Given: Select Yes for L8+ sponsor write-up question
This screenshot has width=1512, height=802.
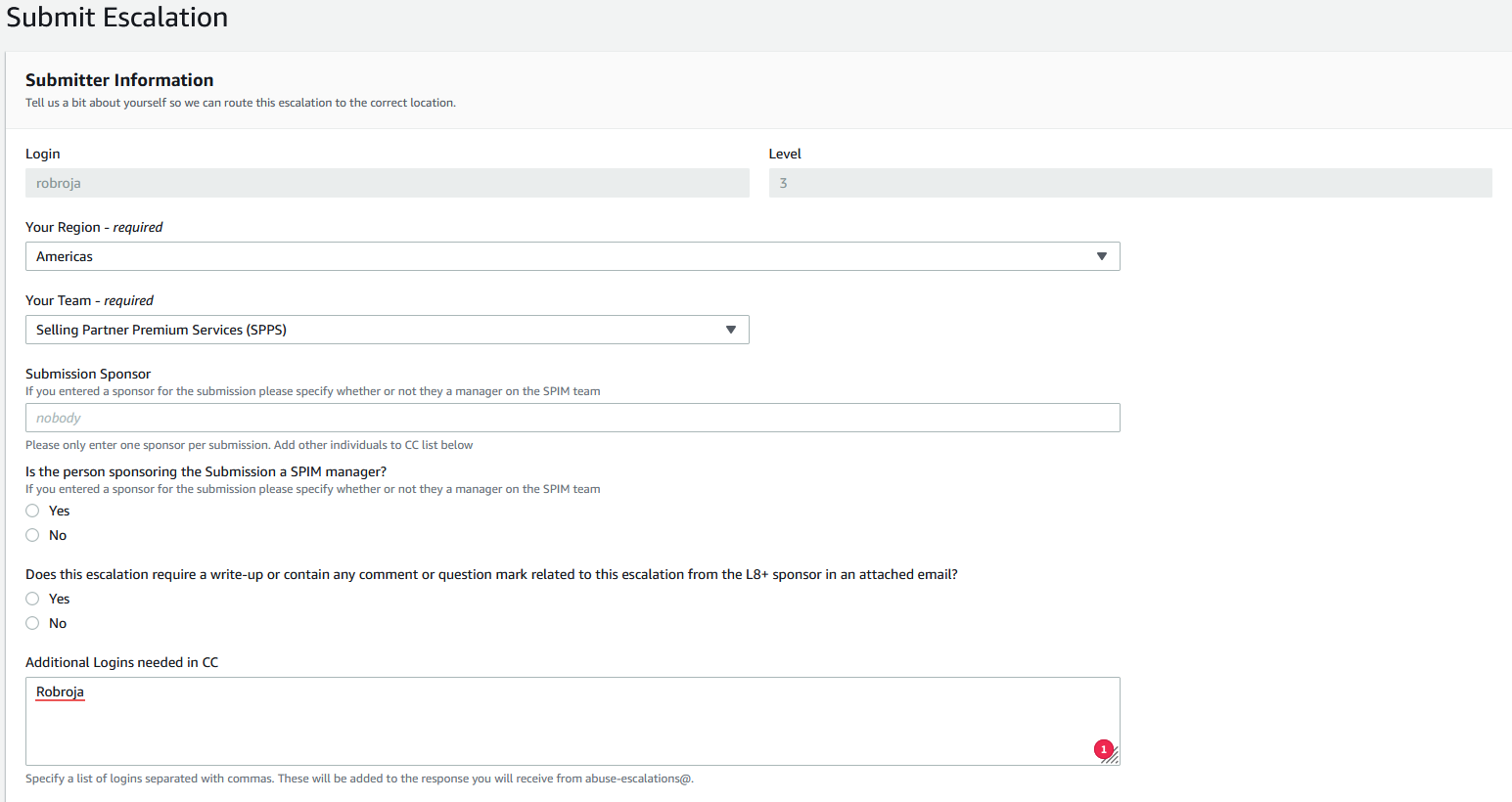Looking at the screenshot, I should 32,599.
